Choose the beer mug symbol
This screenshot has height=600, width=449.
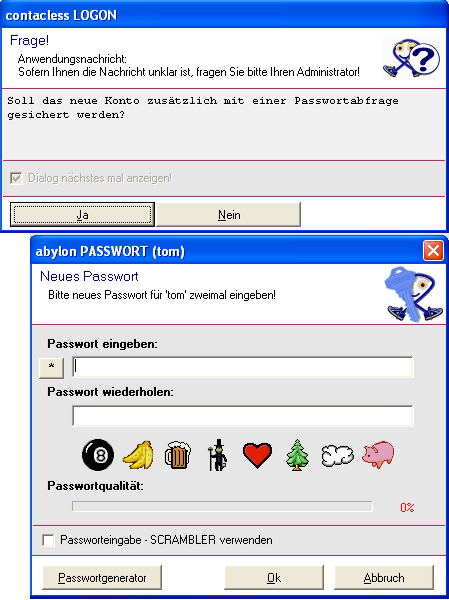tap(178, 455)
